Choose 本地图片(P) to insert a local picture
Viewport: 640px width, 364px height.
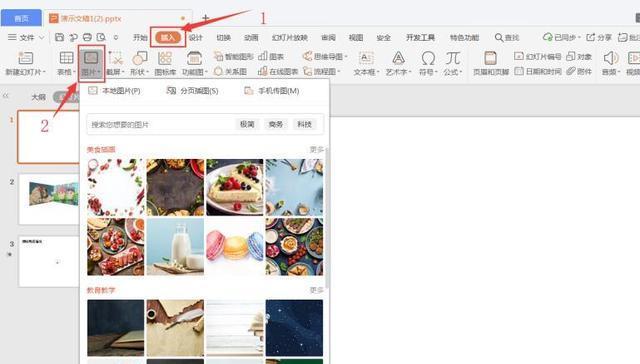pyautogui.click(x=115, y=91)
